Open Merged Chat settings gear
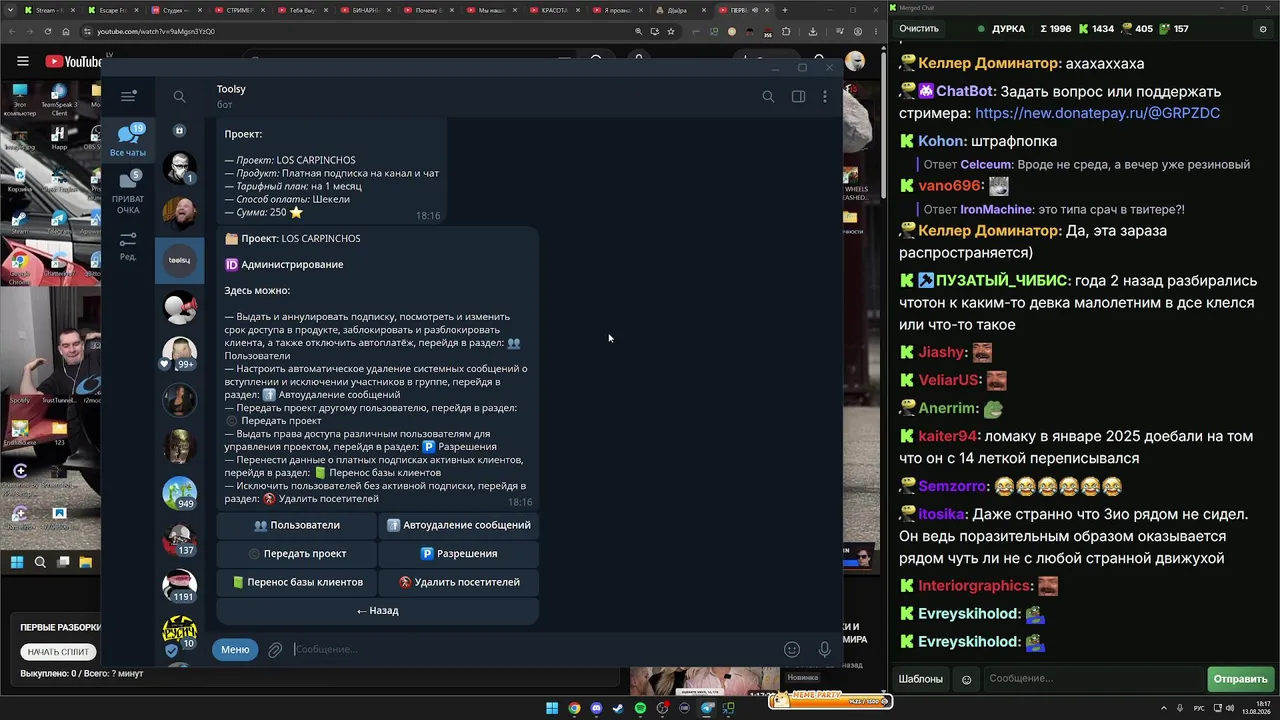 coord(1263,29)
